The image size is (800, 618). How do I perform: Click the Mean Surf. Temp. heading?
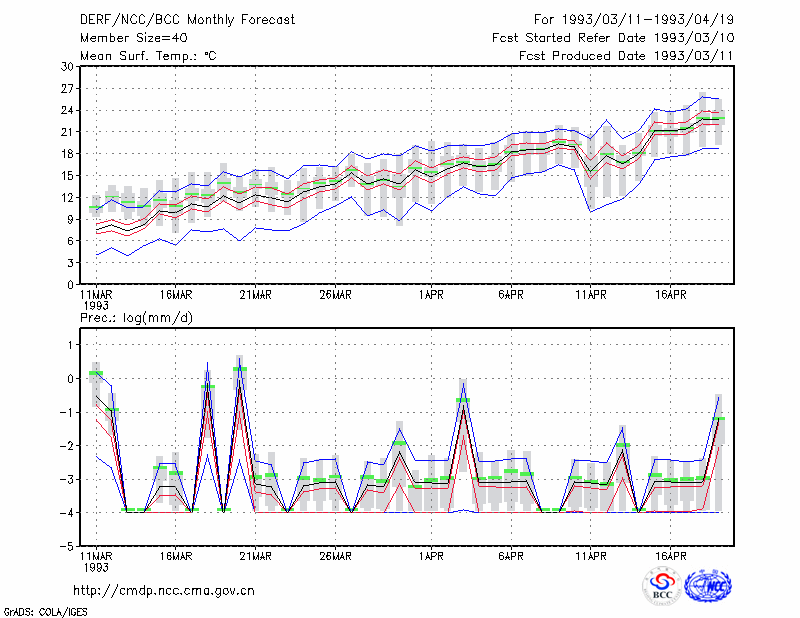148,56
